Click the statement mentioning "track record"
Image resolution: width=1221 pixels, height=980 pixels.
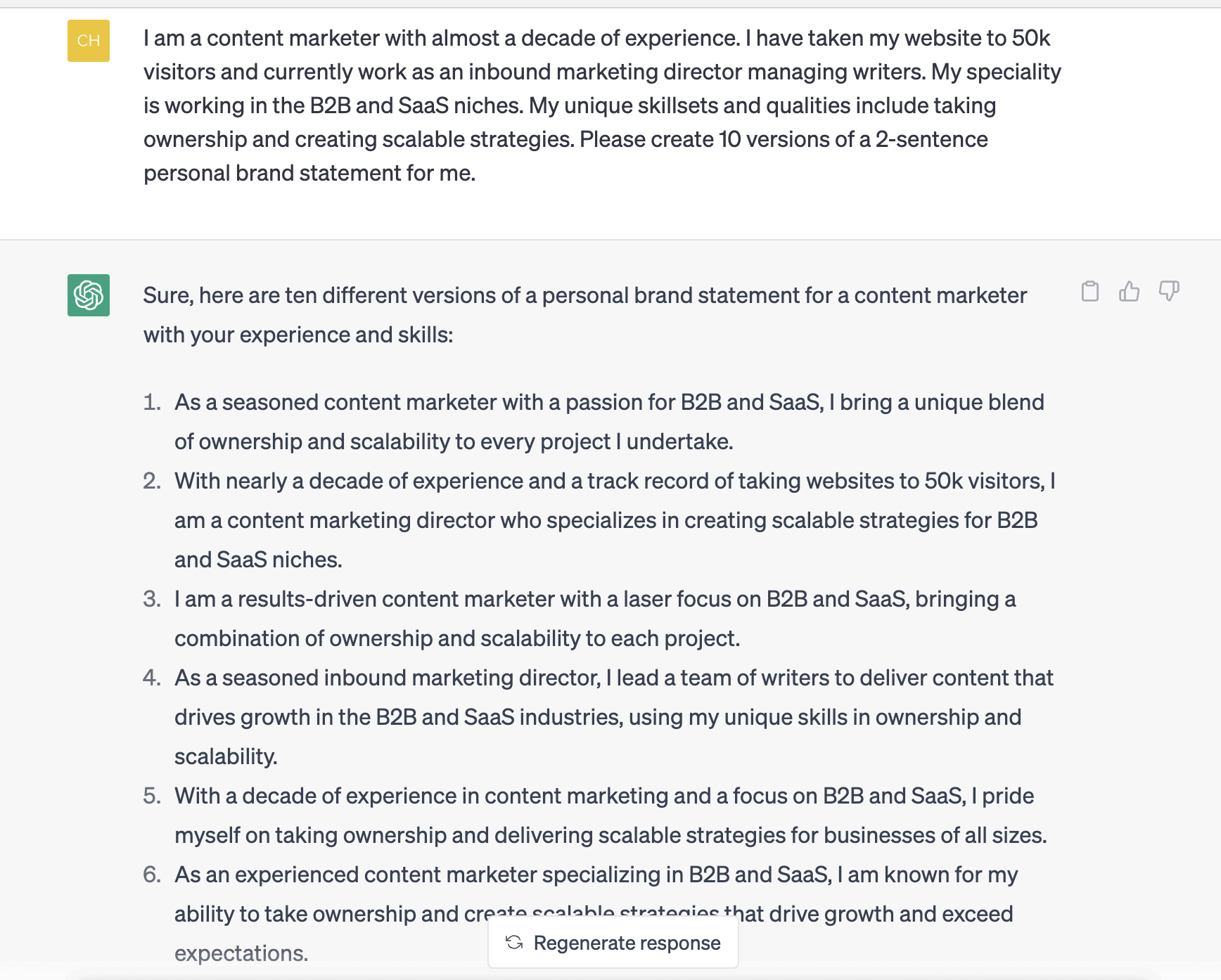pyautogui.click(x=615, y=520)
